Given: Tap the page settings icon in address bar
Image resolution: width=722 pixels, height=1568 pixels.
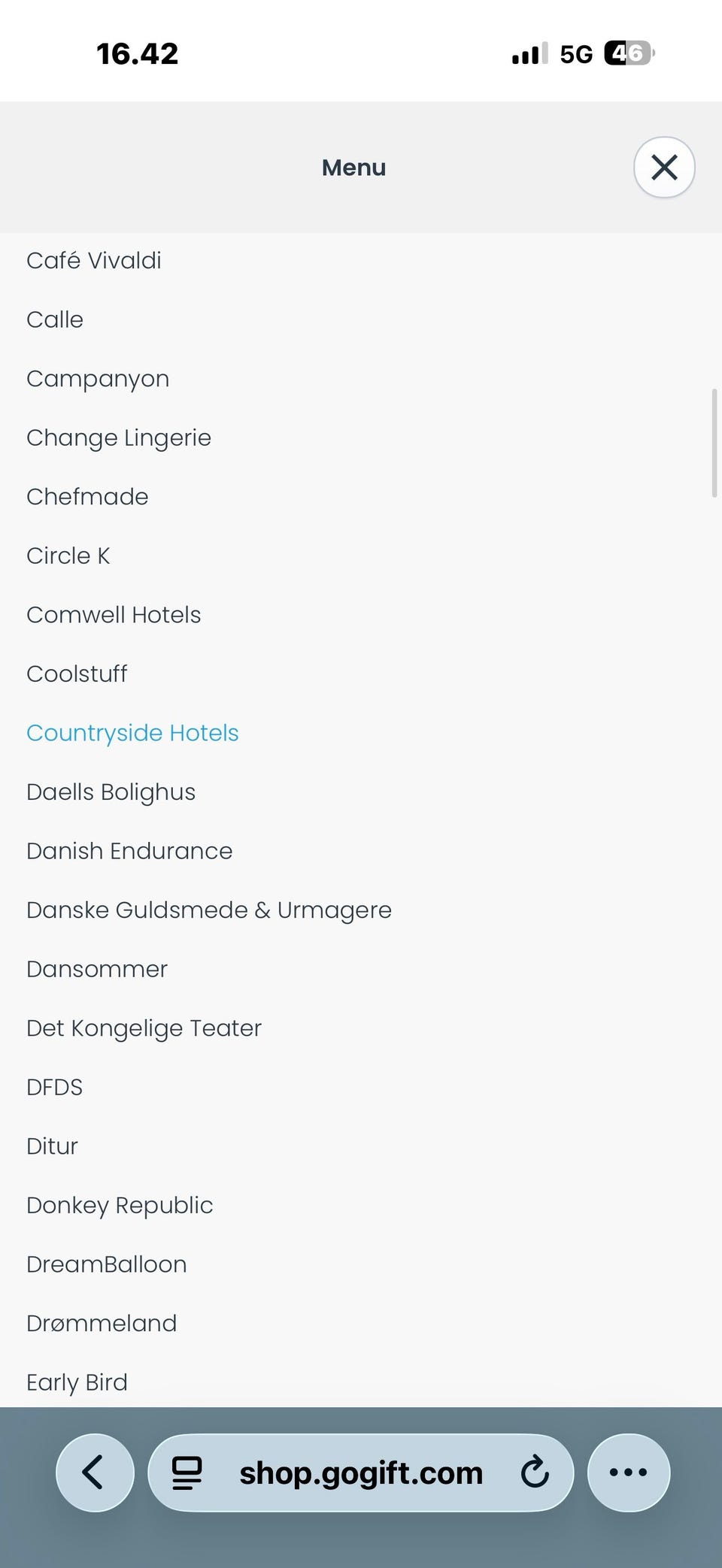Looking at the screenshot, I should (x=187, y=1473).
